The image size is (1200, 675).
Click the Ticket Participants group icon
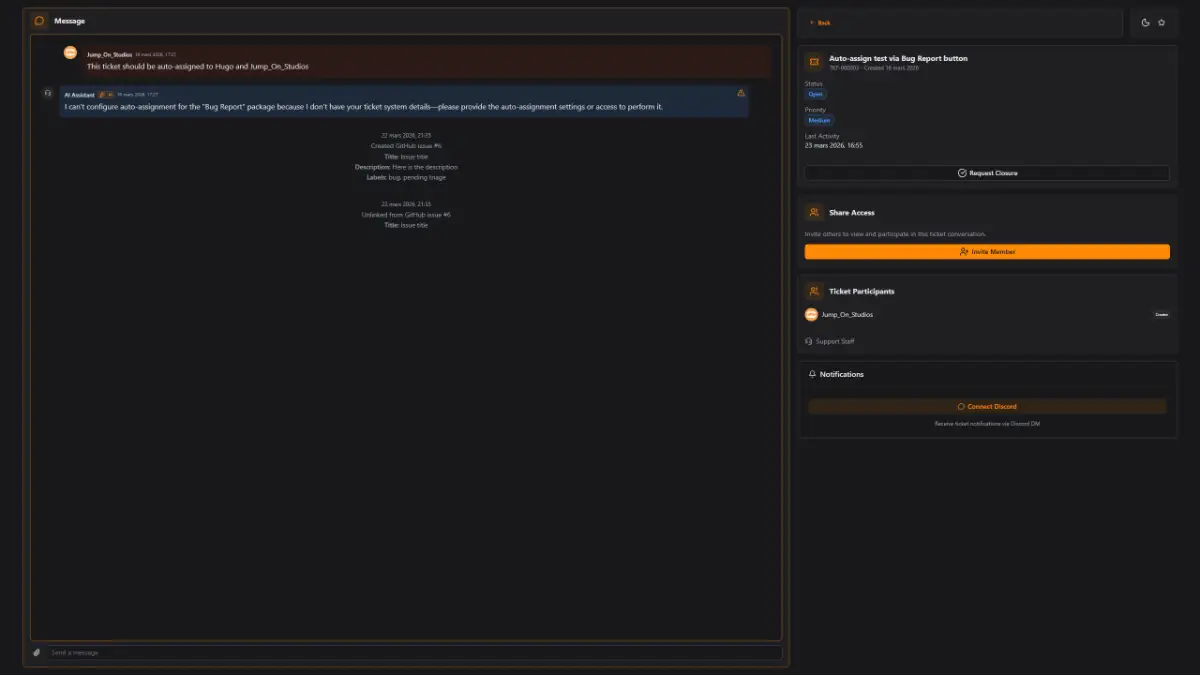(814, 291)
